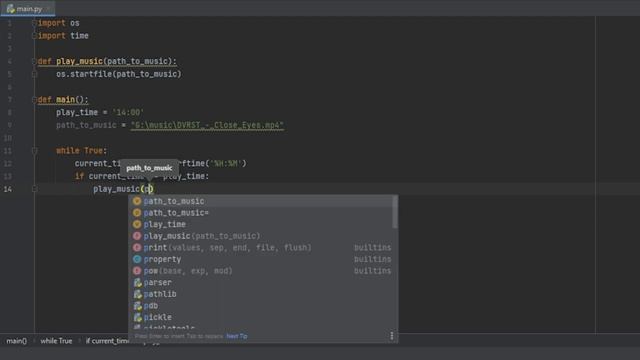Viewport: 640px width, 360px height.
Task: Choose path_to_music= keyword argument suggestion
Action: [x=261, y=213]
